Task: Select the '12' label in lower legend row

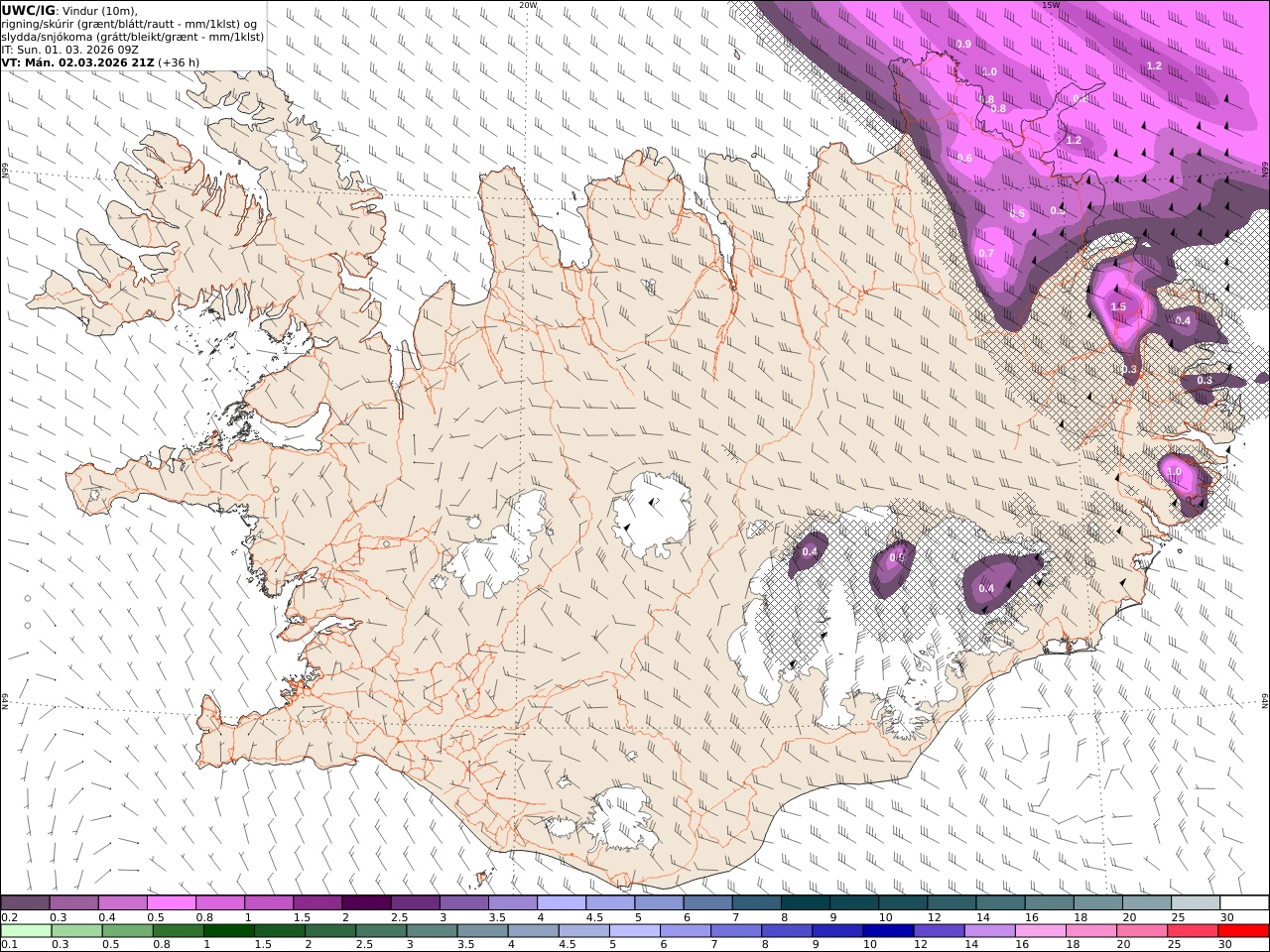Action: 921,944
